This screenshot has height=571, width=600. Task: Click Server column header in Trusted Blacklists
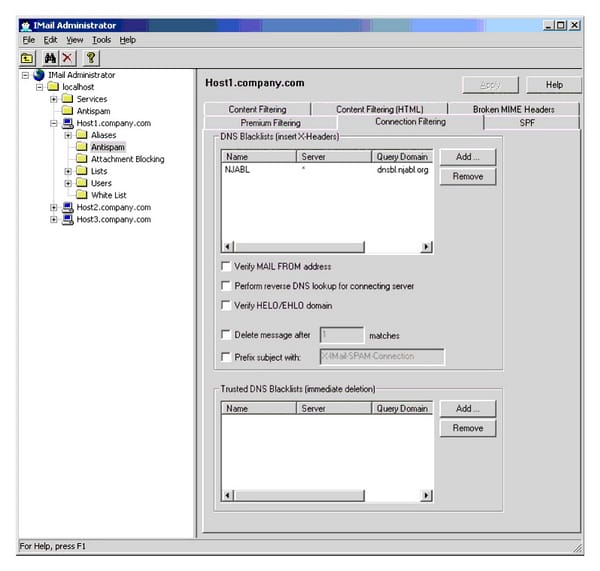(x=334, y=408)
